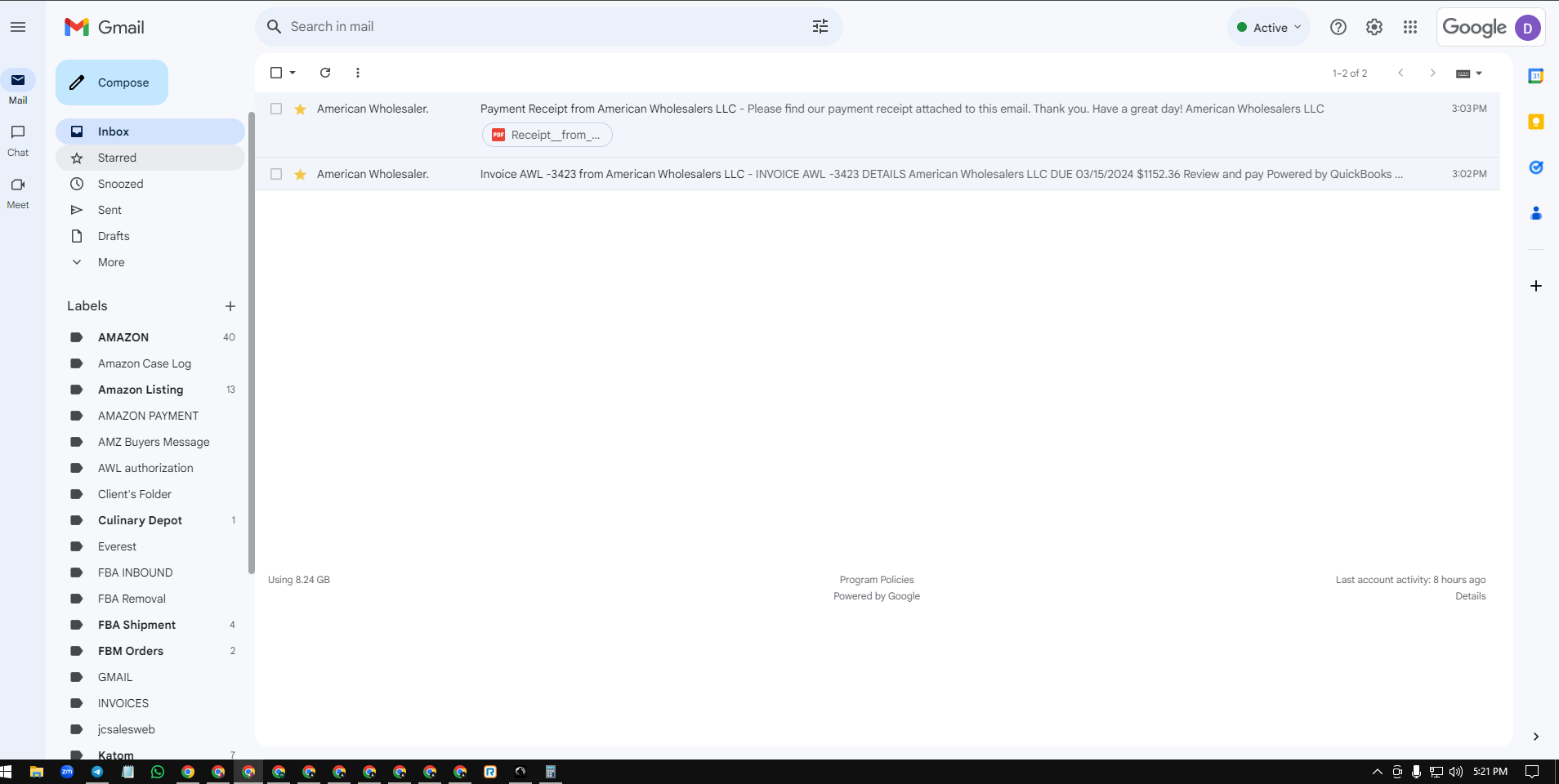Click the sidebar labels scrollbar
The height and width of the screenshot is (784, 1559).
[x=251, y=343]
